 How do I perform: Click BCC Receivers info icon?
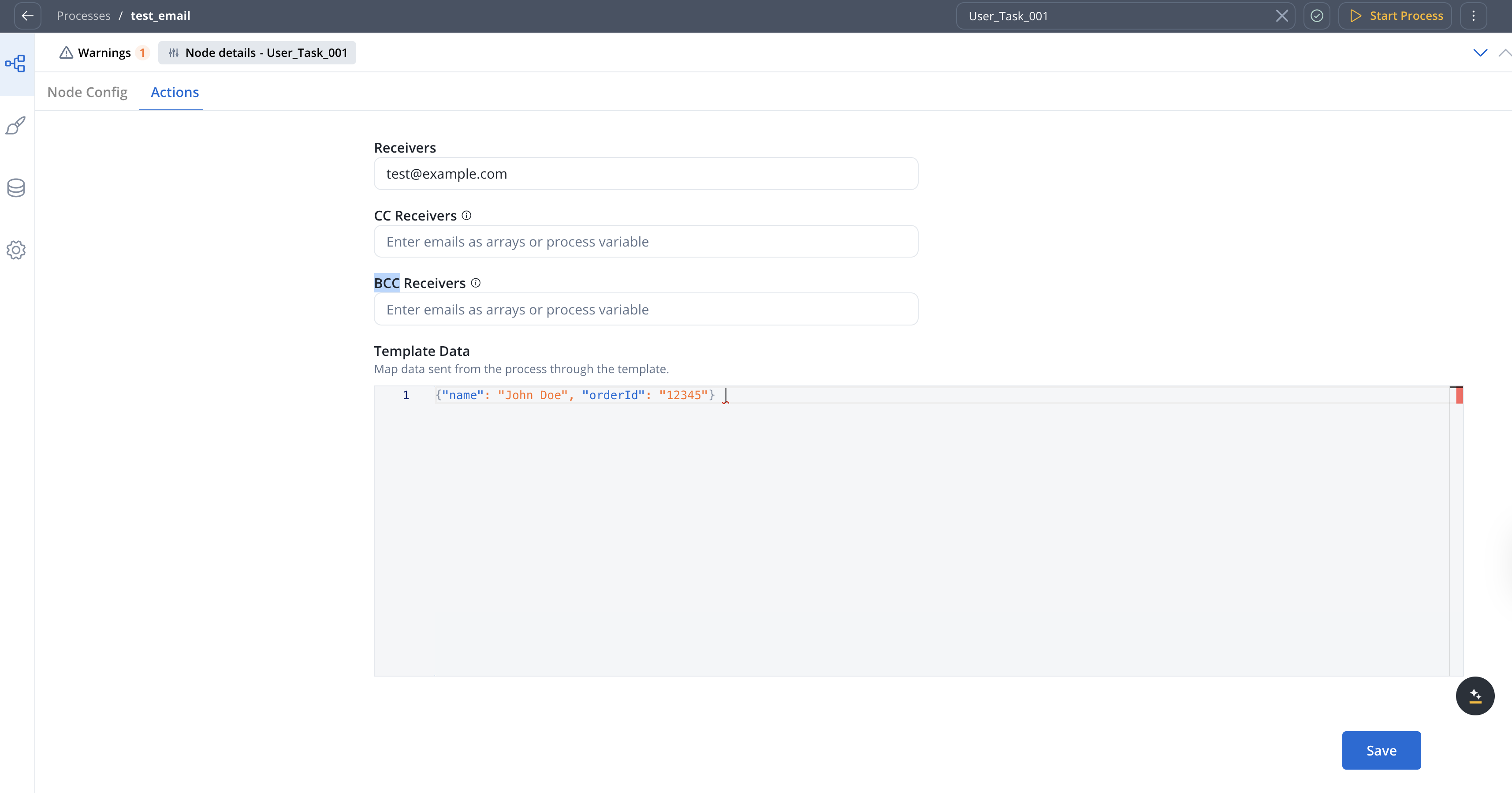pos(476,283)
